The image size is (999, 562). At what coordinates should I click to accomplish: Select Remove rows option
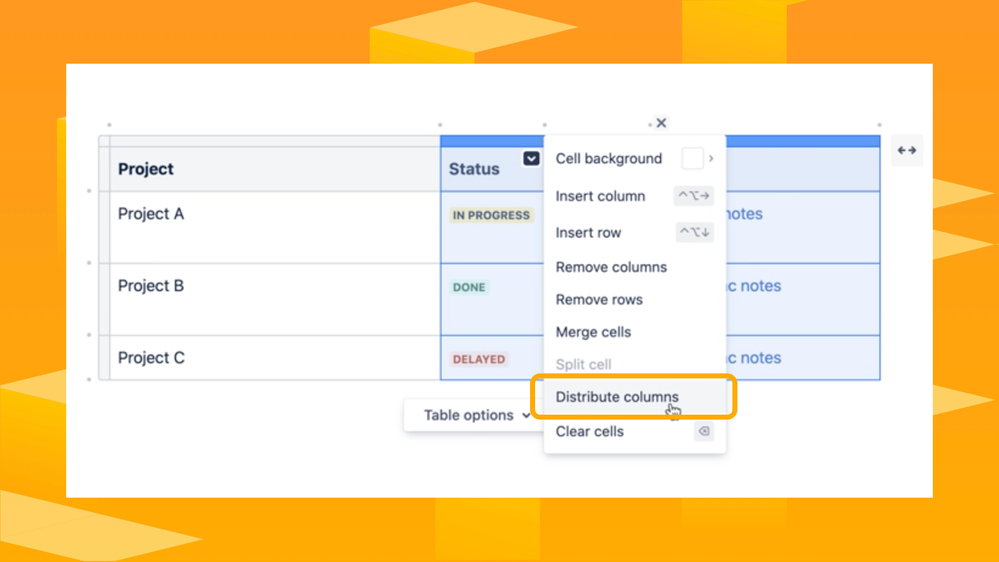click(x=635, y=299)
